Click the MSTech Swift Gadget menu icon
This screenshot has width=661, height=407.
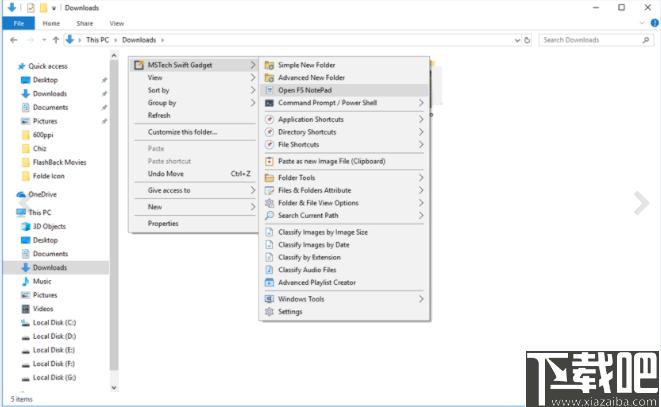(x=139, y=65)
